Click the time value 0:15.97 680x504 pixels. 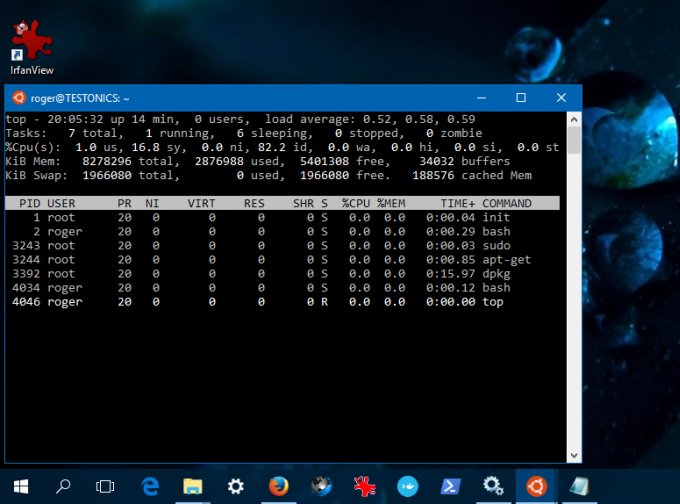[451, 274]
